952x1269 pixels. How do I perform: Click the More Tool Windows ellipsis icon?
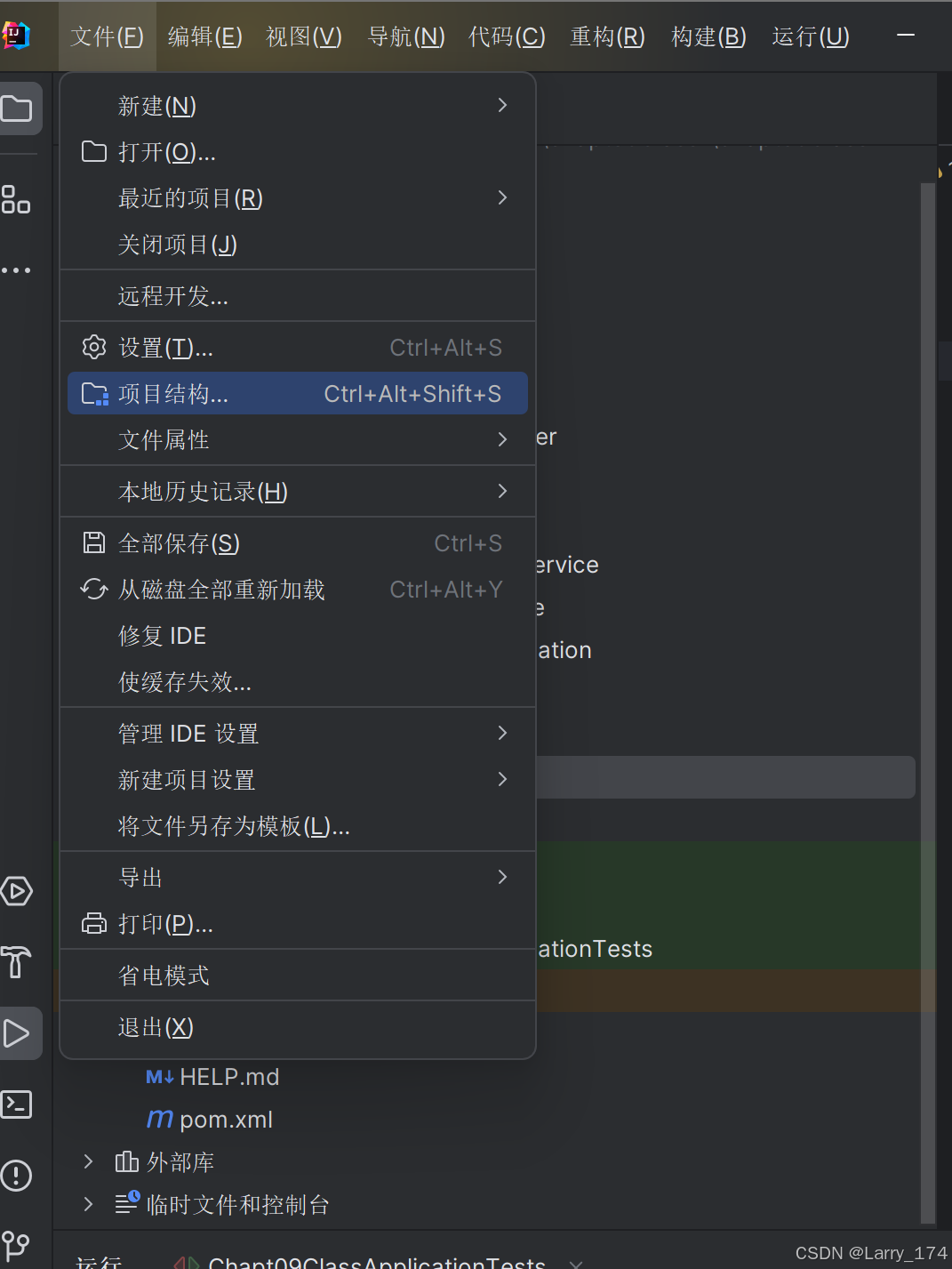[18, 269]
